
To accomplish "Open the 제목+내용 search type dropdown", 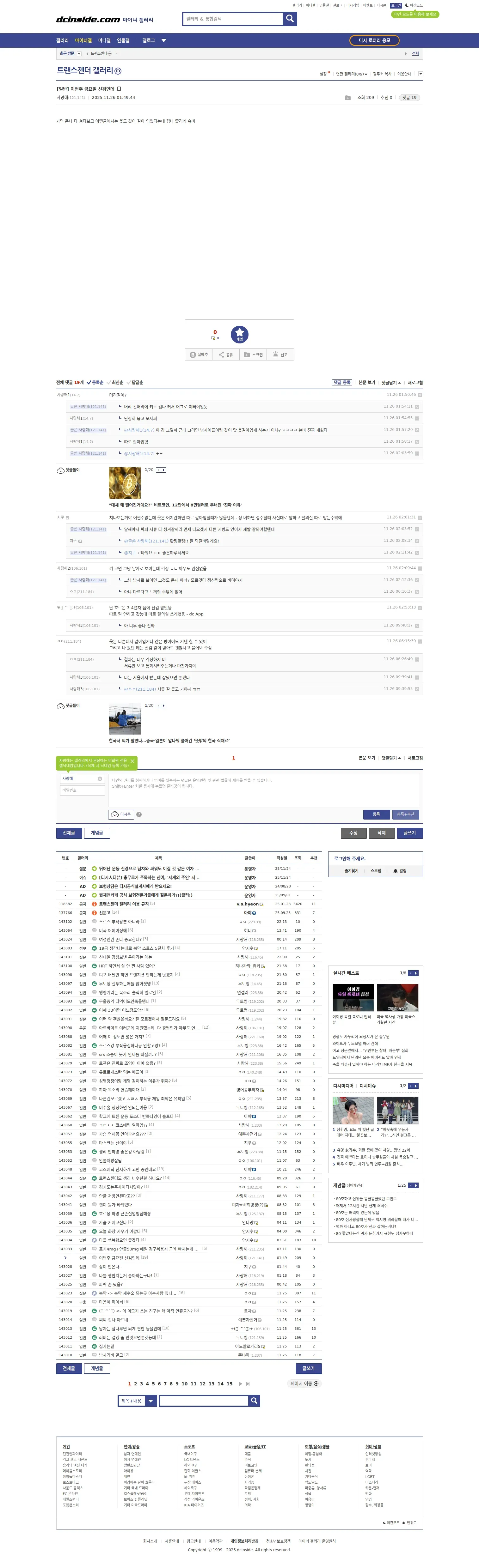I will coord(138,1401).
